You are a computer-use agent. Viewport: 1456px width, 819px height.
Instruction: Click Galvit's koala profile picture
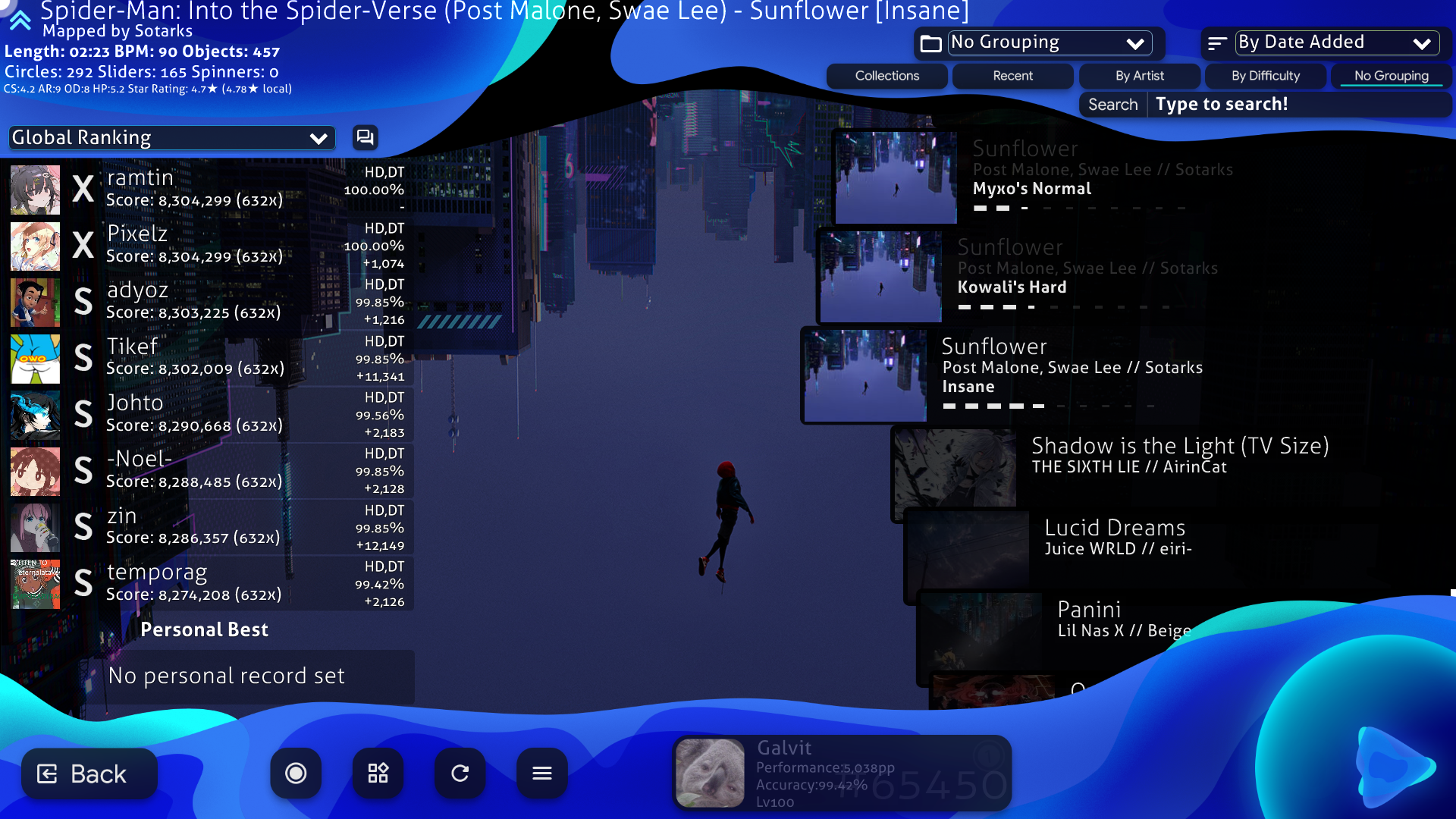[x=710, y=773]
